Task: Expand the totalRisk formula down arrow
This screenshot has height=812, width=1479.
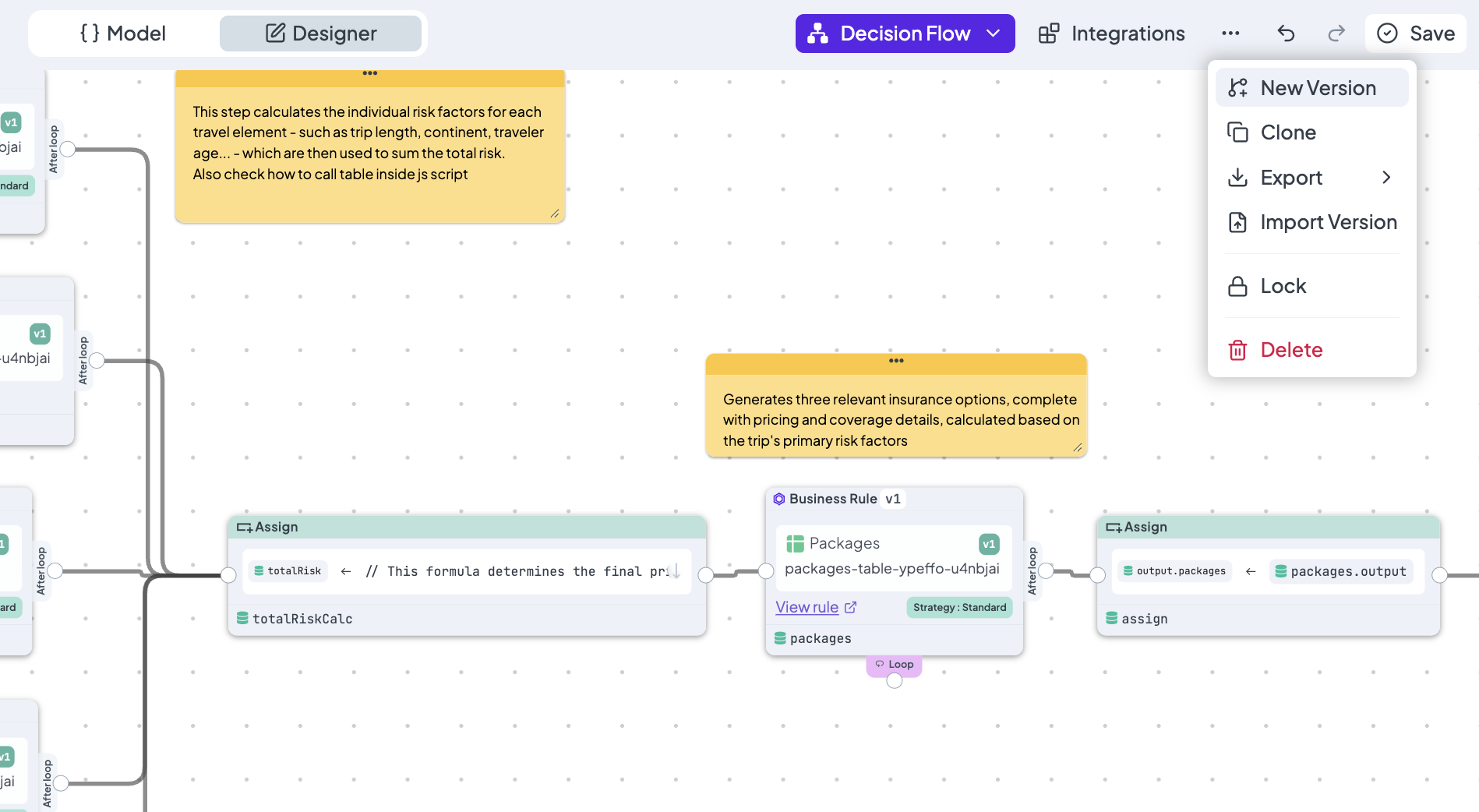Action: [676, 571]
